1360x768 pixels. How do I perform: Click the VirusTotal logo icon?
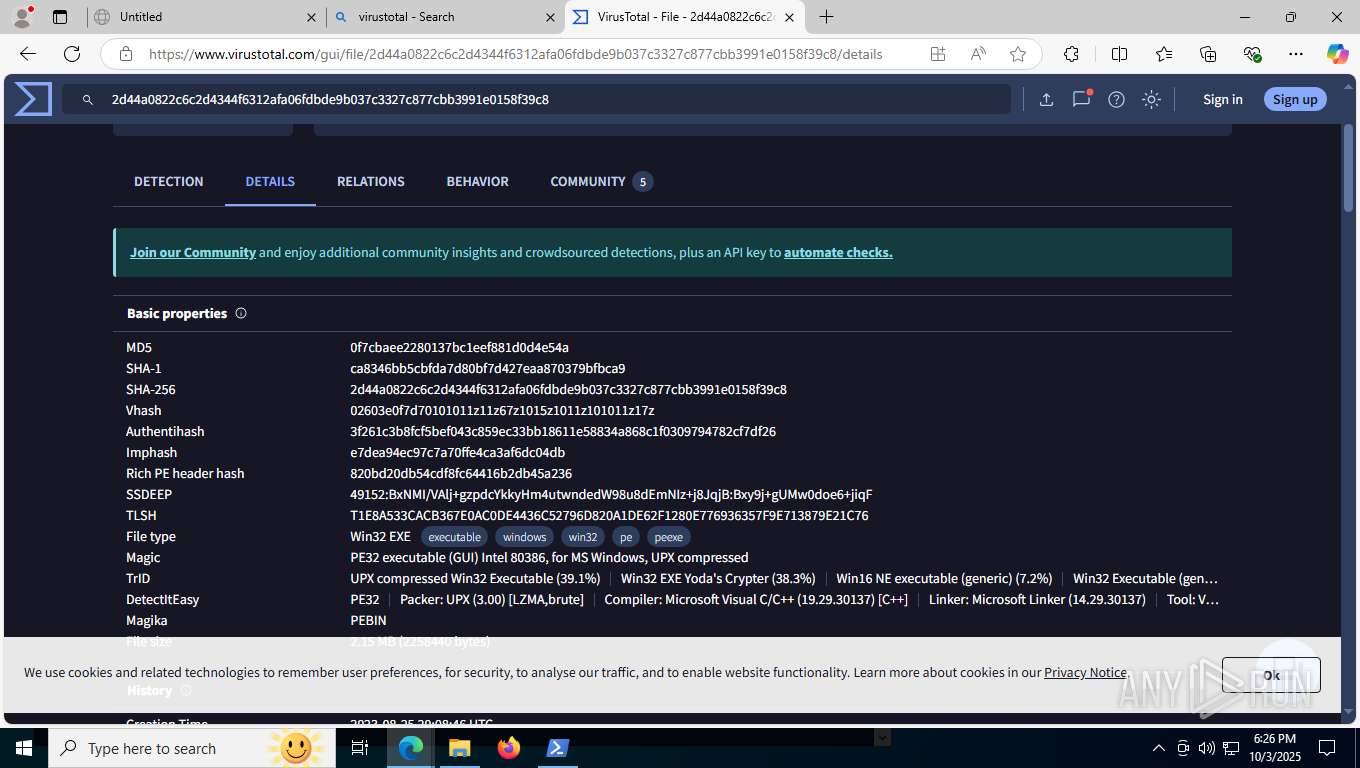[33, 99]
